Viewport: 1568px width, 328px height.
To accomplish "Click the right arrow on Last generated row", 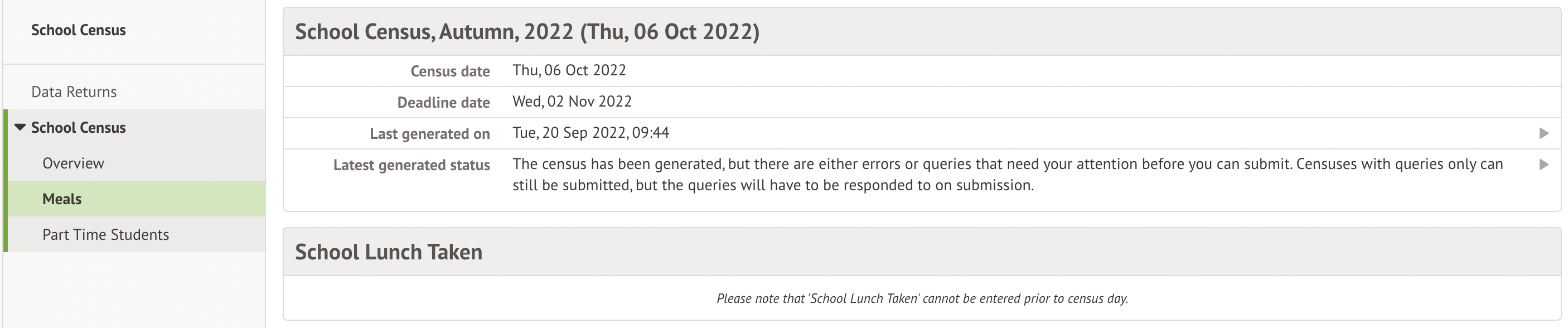I will pos(1543,133).
